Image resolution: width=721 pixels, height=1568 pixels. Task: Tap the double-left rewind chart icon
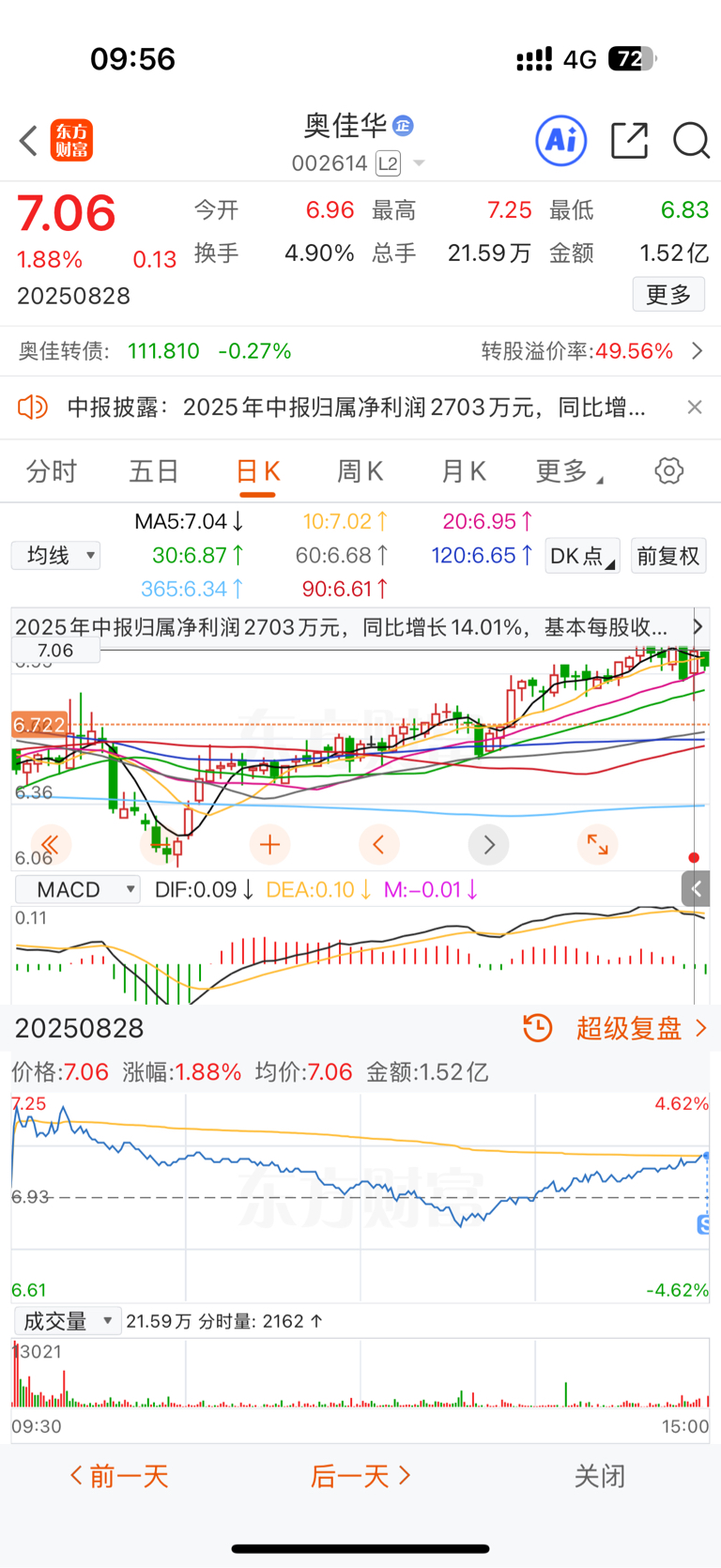tap(50, 845)
